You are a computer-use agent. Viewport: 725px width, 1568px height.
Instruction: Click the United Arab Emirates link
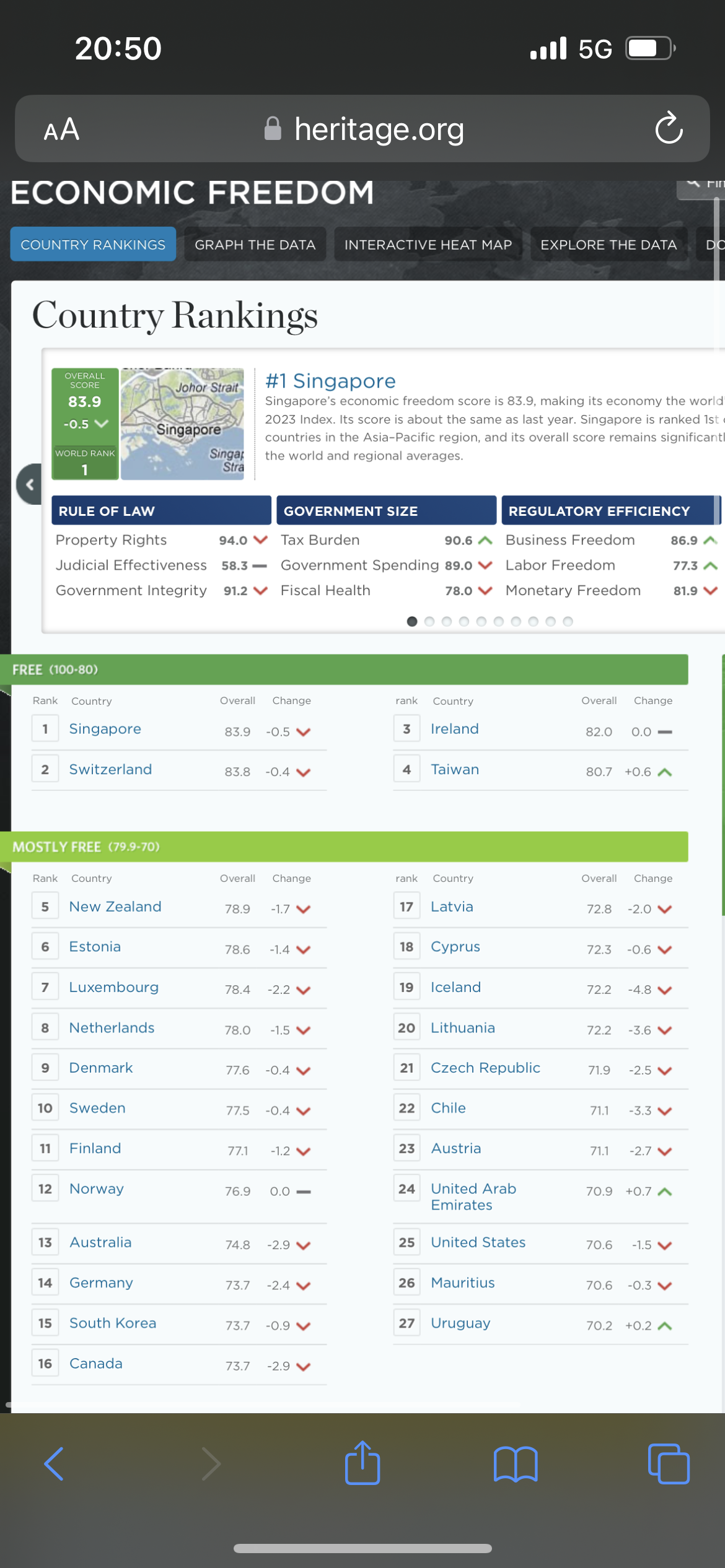[x=473, y=1196]
